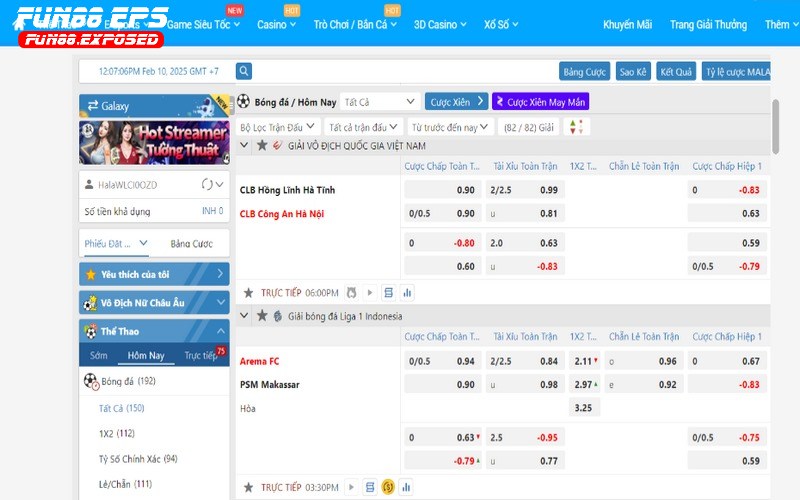Click the Sao Kê button
The height and width of the screenshot is (500, 800).
[x=633, y=71]
